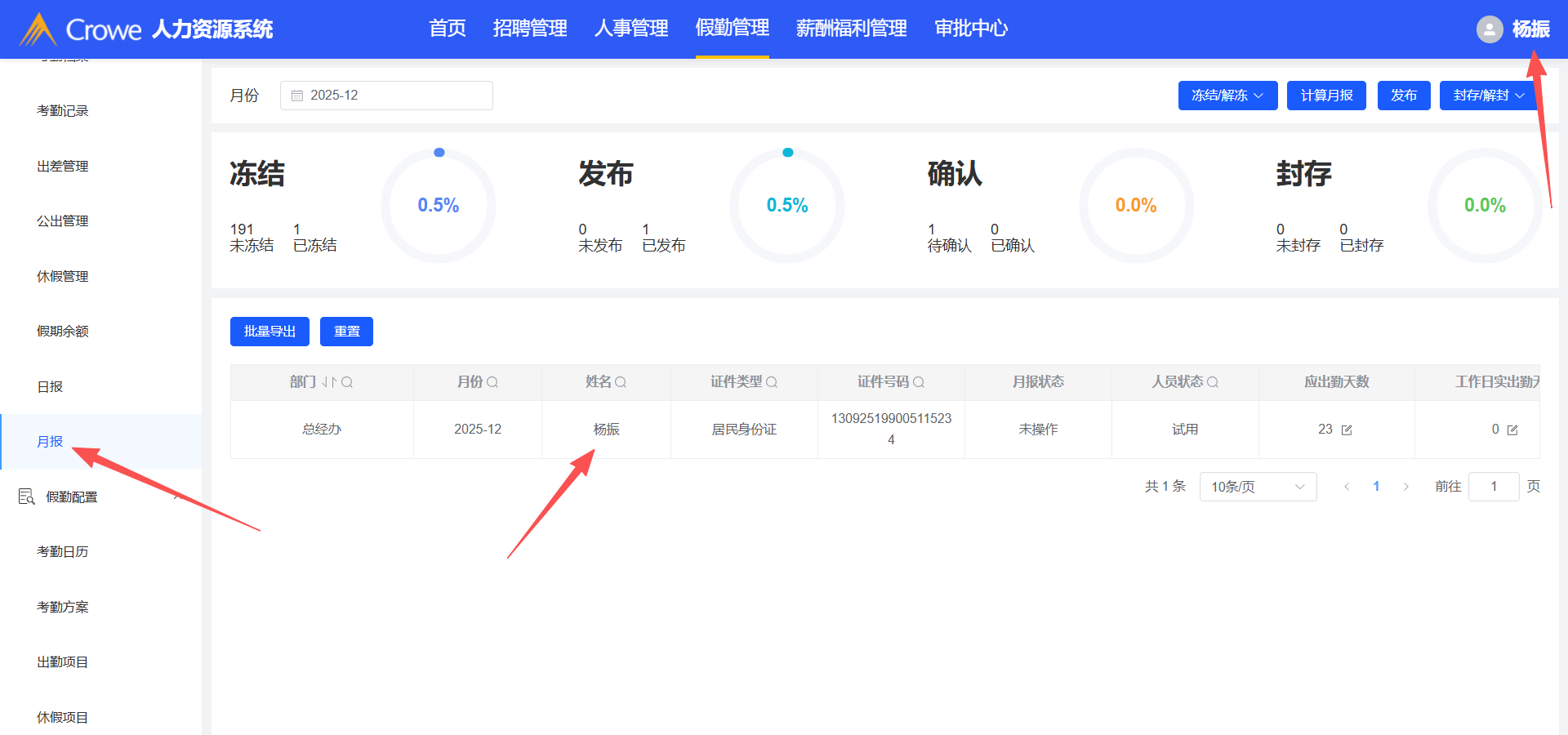This screenshot has height=735, width=1568.
Task: Click the calendar icon in the month field
Action: [x=297, y=96]
